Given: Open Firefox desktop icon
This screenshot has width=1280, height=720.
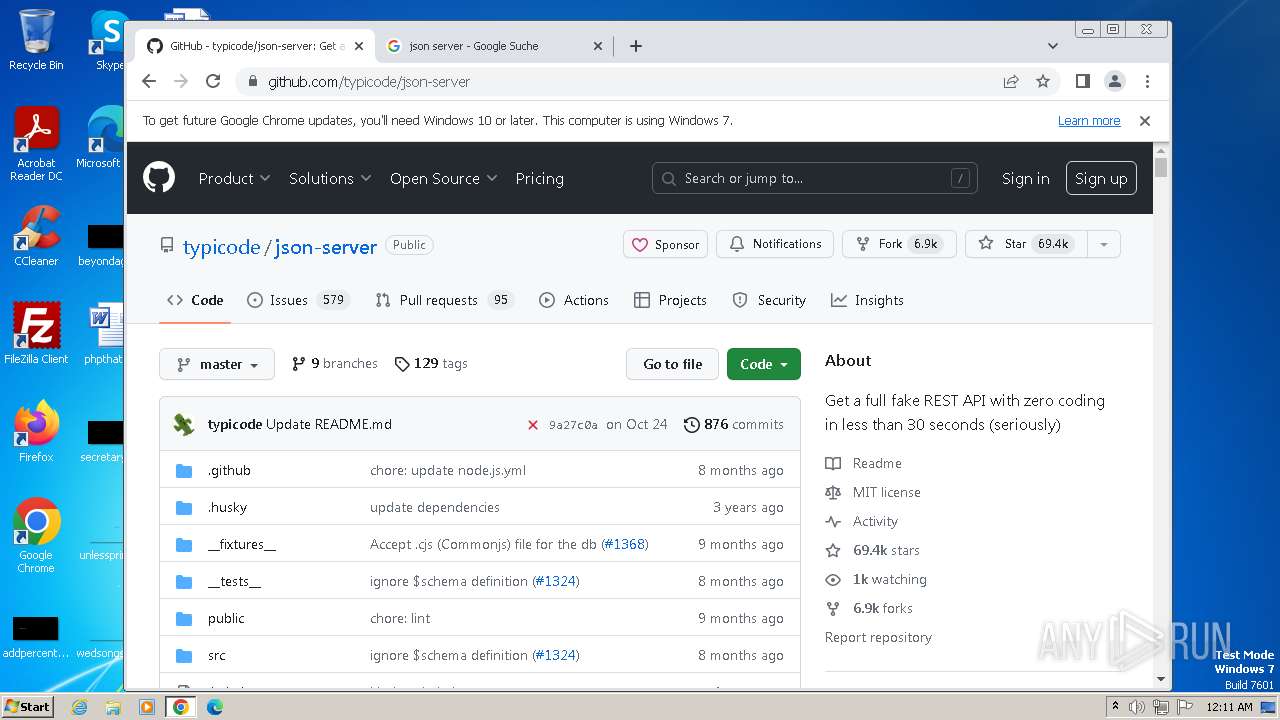Looking at the screenshot, I should pyautogui.click(x=36, y=431).
